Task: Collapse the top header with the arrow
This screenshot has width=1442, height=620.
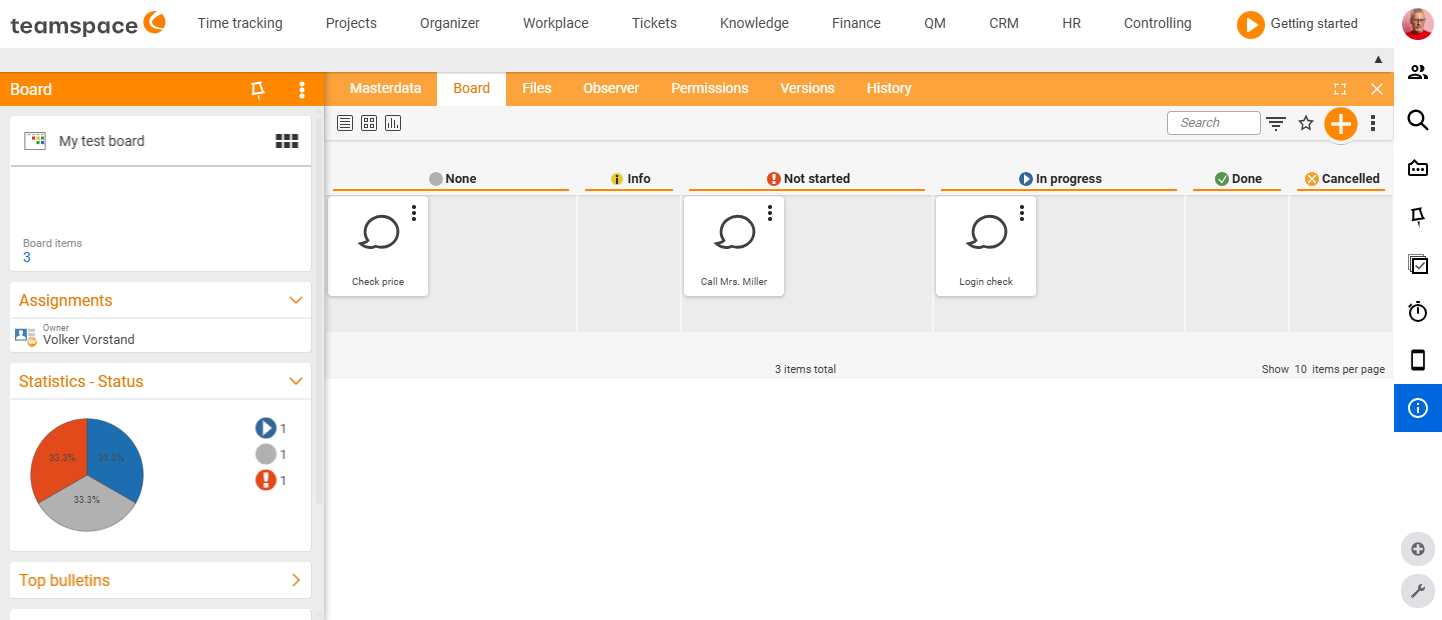Action: click(x=1378, y=60)
